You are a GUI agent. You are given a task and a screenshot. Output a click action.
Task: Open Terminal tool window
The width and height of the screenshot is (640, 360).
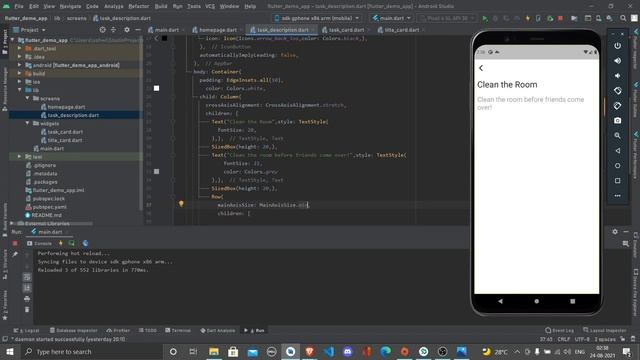point(178,330)
